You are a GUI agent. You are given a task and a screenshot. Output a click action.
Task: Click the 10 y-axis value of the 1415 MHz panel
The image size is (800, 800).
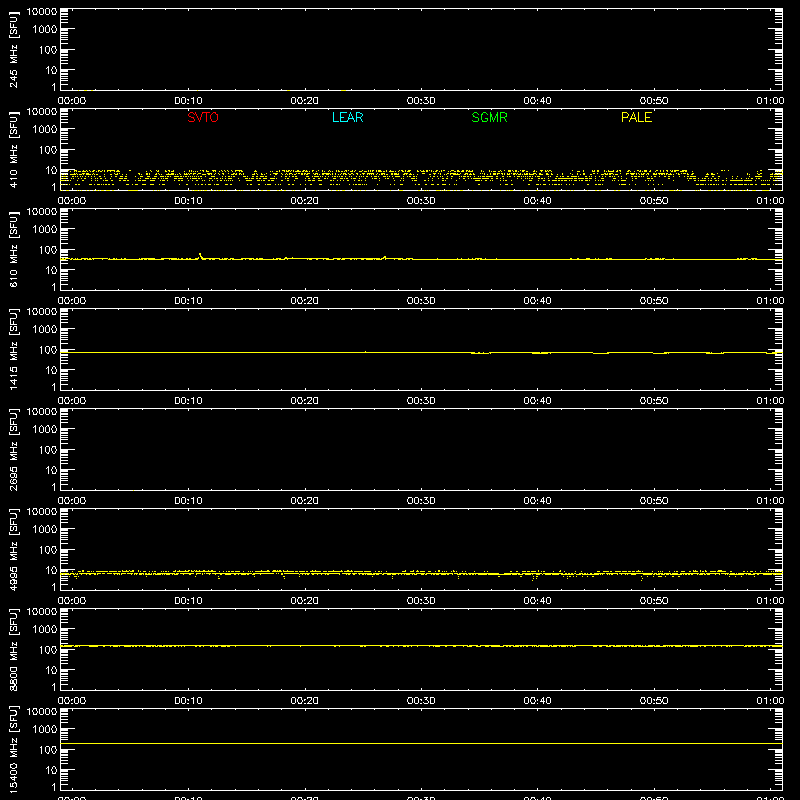click(51, 370)
